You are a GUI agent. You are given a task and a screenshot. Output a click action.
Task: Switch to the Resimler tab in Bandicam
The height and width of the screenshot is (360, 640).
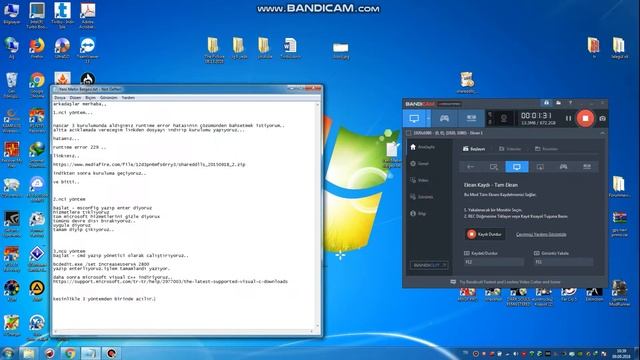(x=546, y=149)
